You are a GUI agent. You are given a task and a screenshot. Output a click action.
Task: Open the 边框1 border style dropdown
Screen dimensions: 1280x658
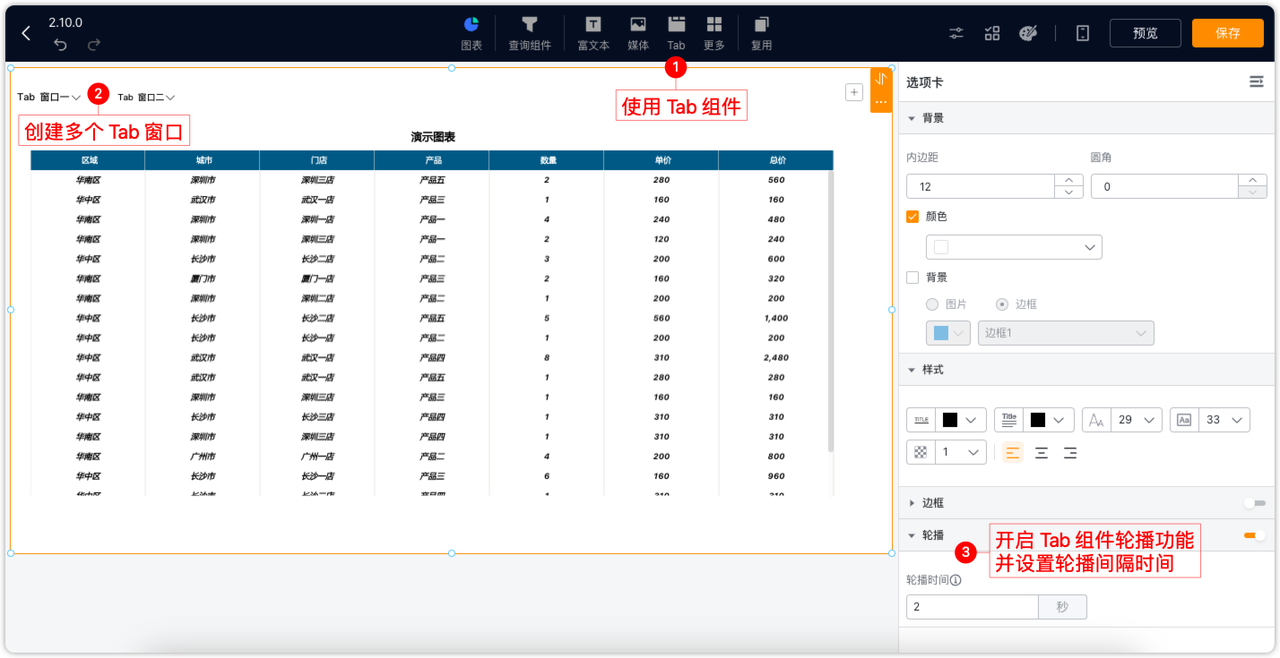(1065, 333)
